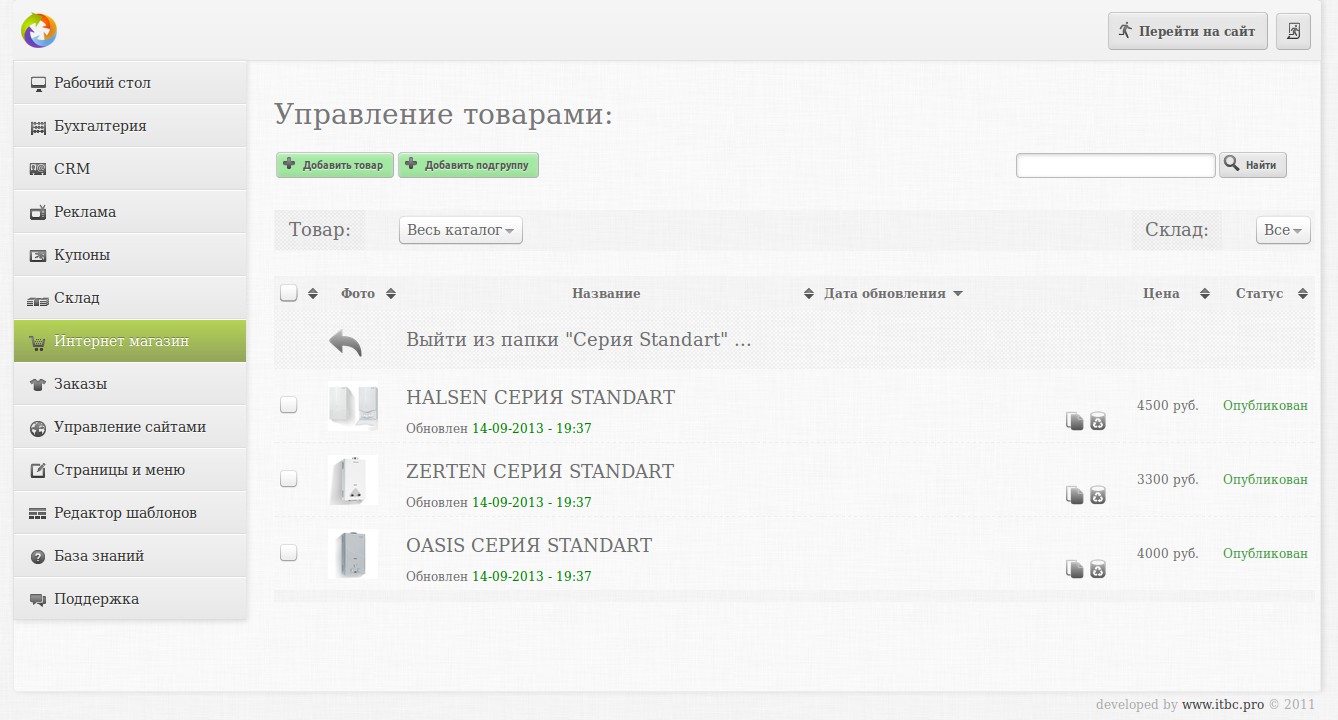Click the 4500 руб. price

[1167, 406]
